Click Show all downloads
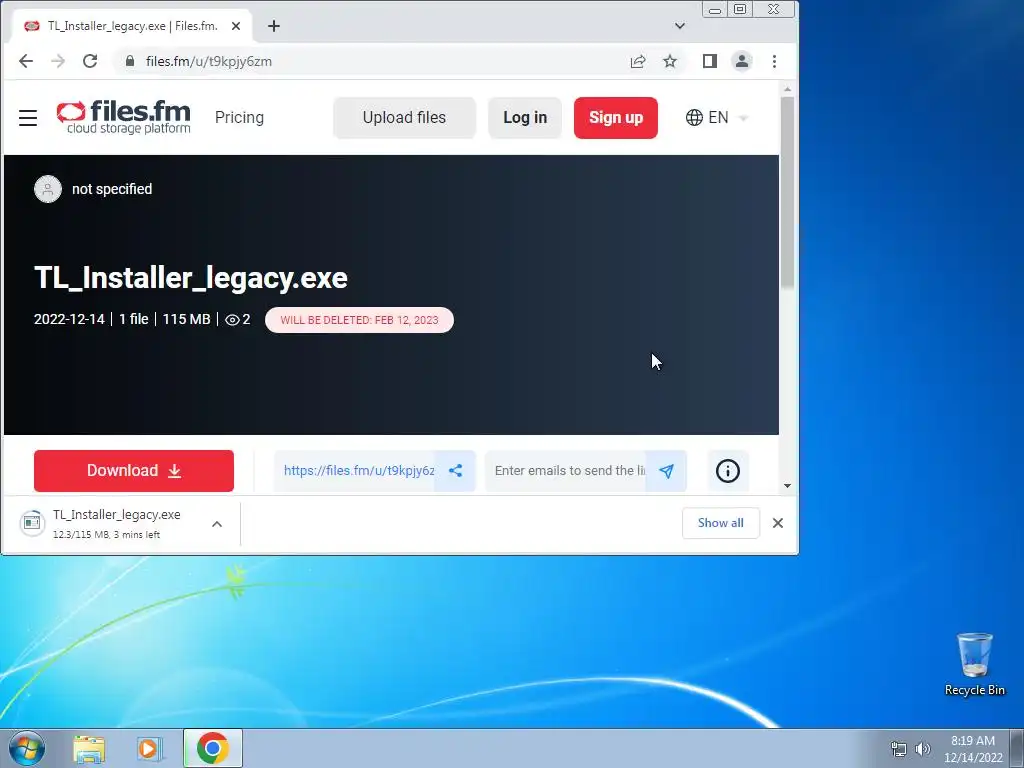 (721, 523)
